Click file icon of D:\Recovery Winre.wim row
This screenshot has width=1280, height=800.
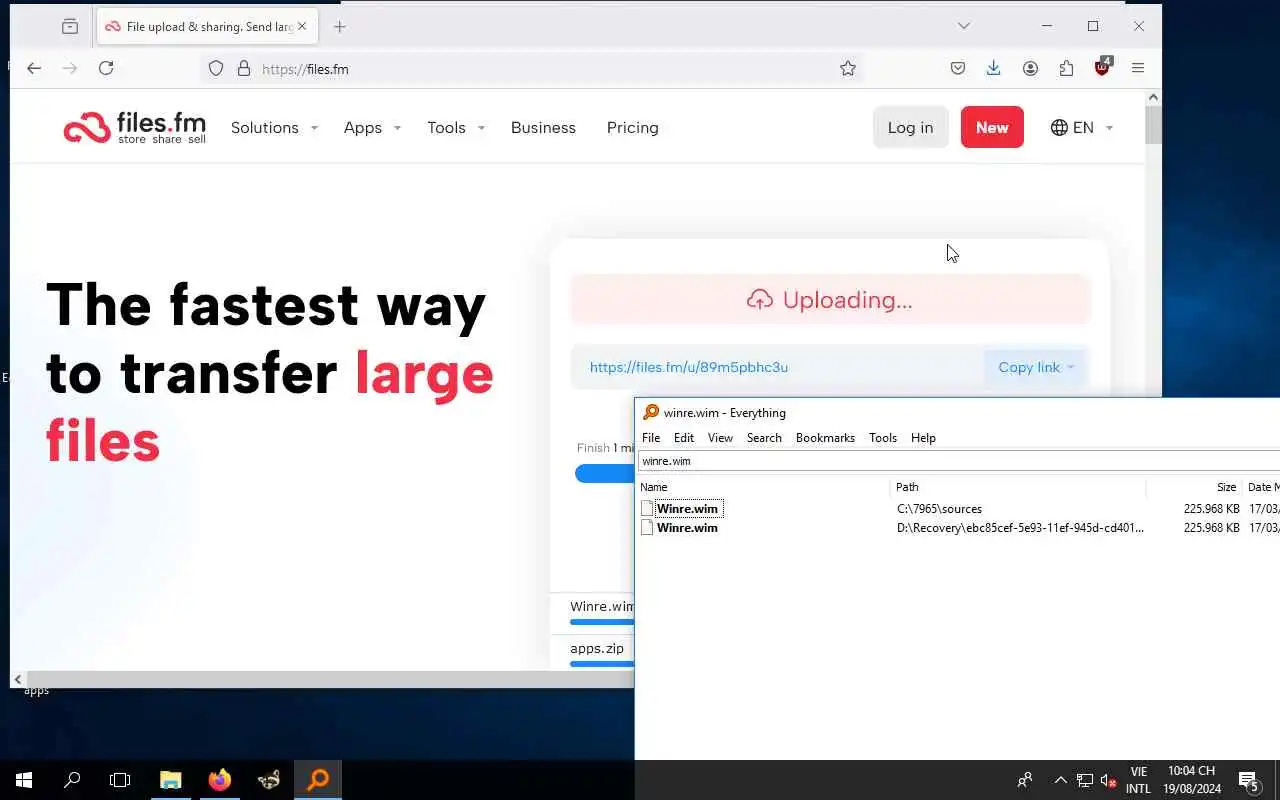(647, 528)
